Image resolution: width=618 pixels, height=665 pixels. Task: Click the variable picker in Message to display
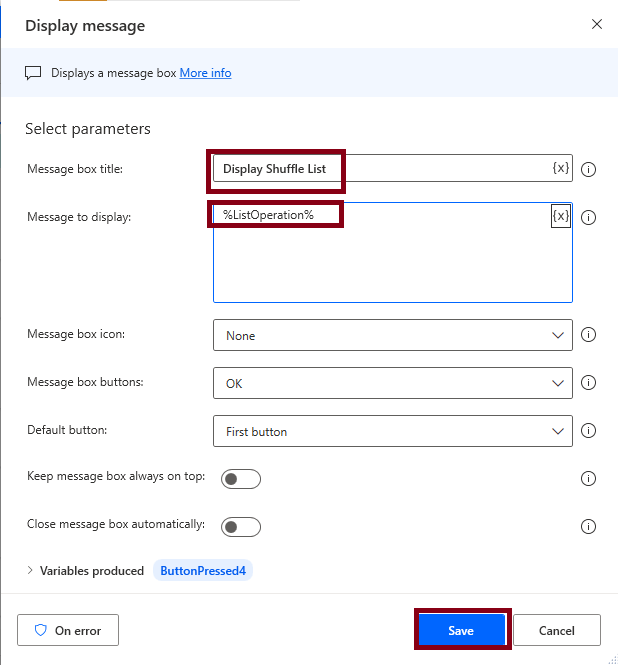tap(561, 216)
